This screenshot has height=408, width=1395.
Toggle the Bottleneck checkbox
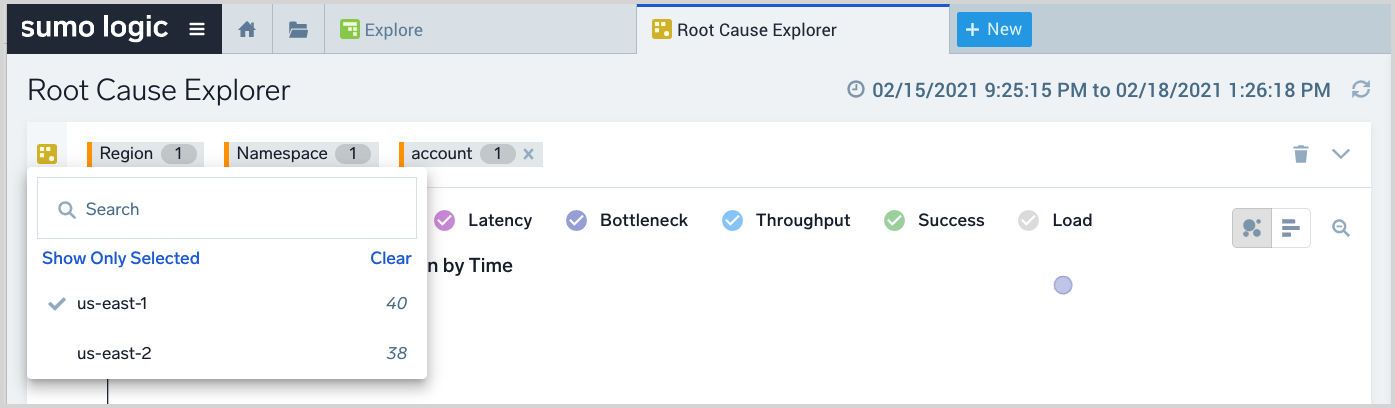click(576, 220)
